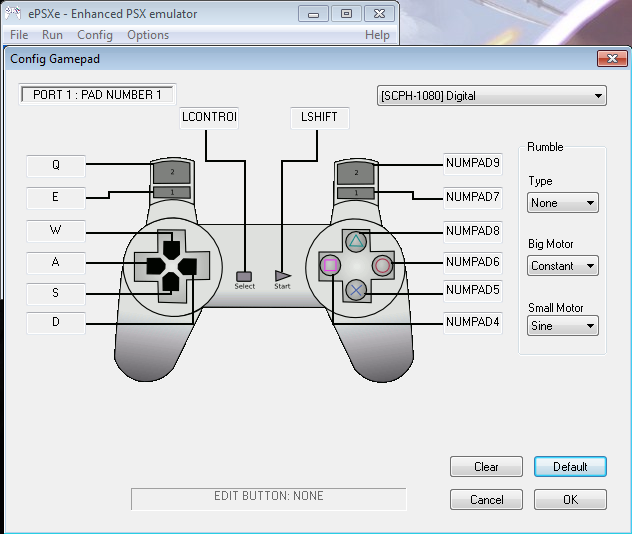Edit the LCONTROL binding field
Screen dimensions: 632x534
[x=209, y=118]
